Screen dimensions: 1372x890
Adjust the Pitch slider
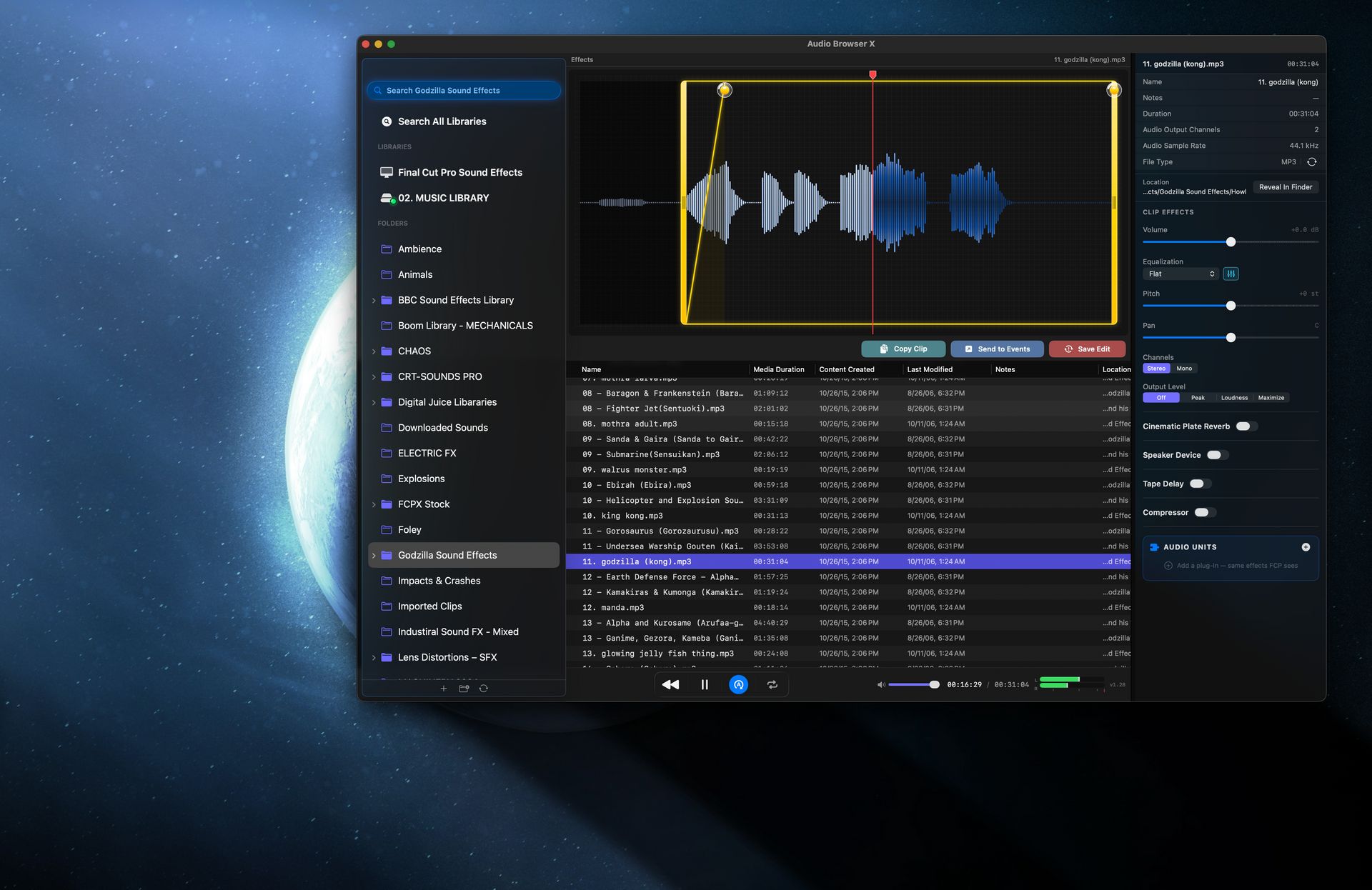click(1231, 306)
